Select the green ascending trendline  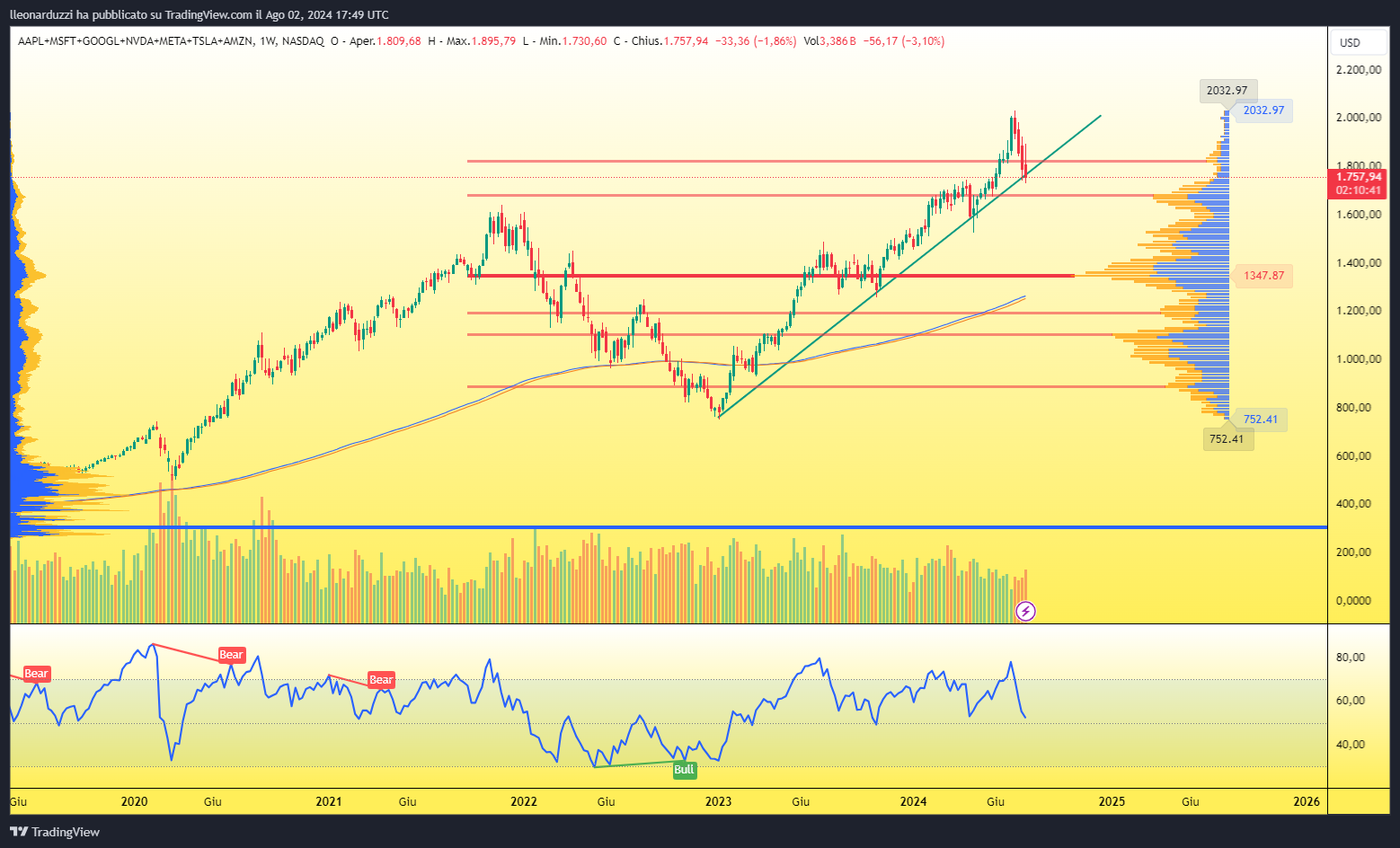[909, 266]
